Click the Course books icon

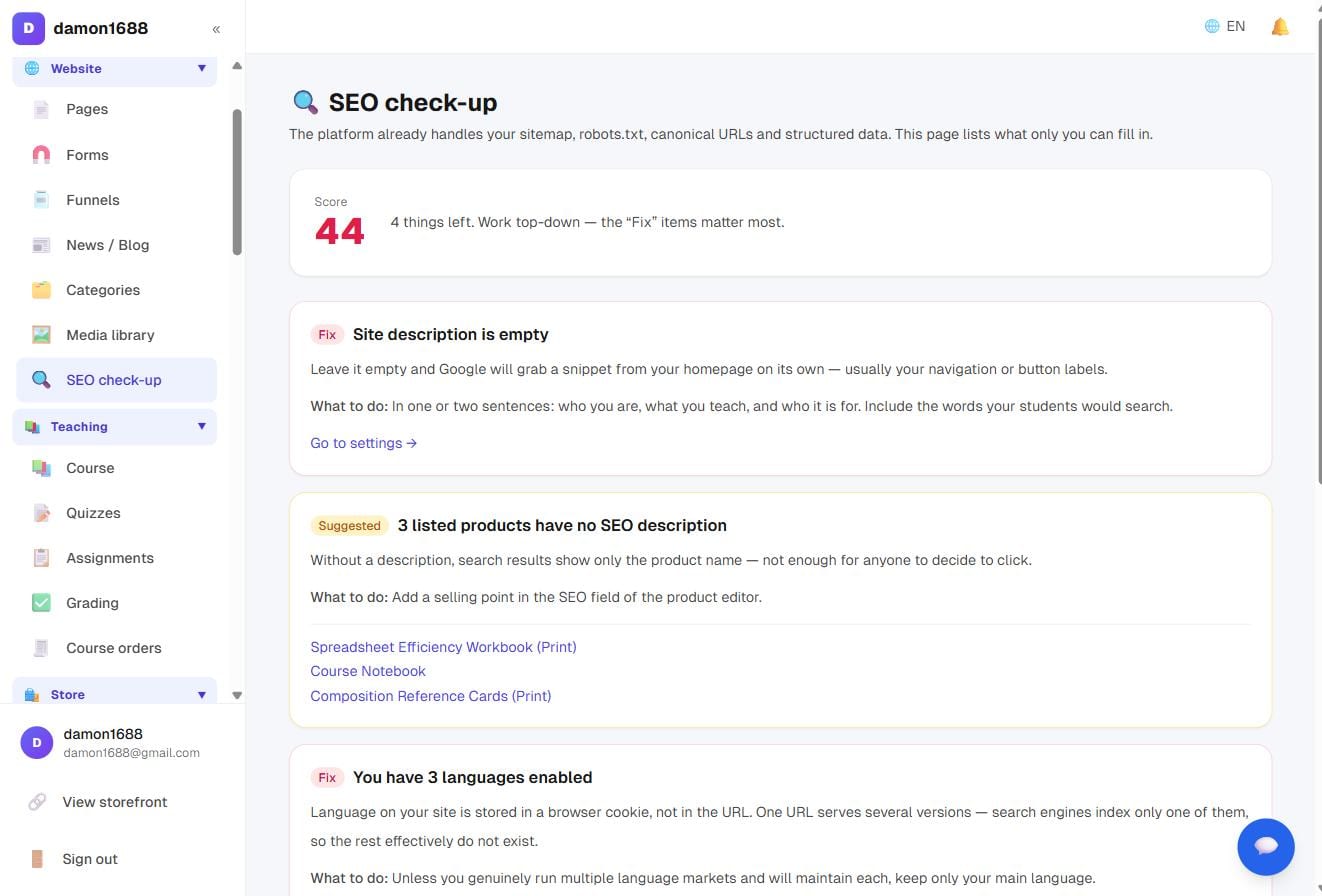click(x=41, y=468)
